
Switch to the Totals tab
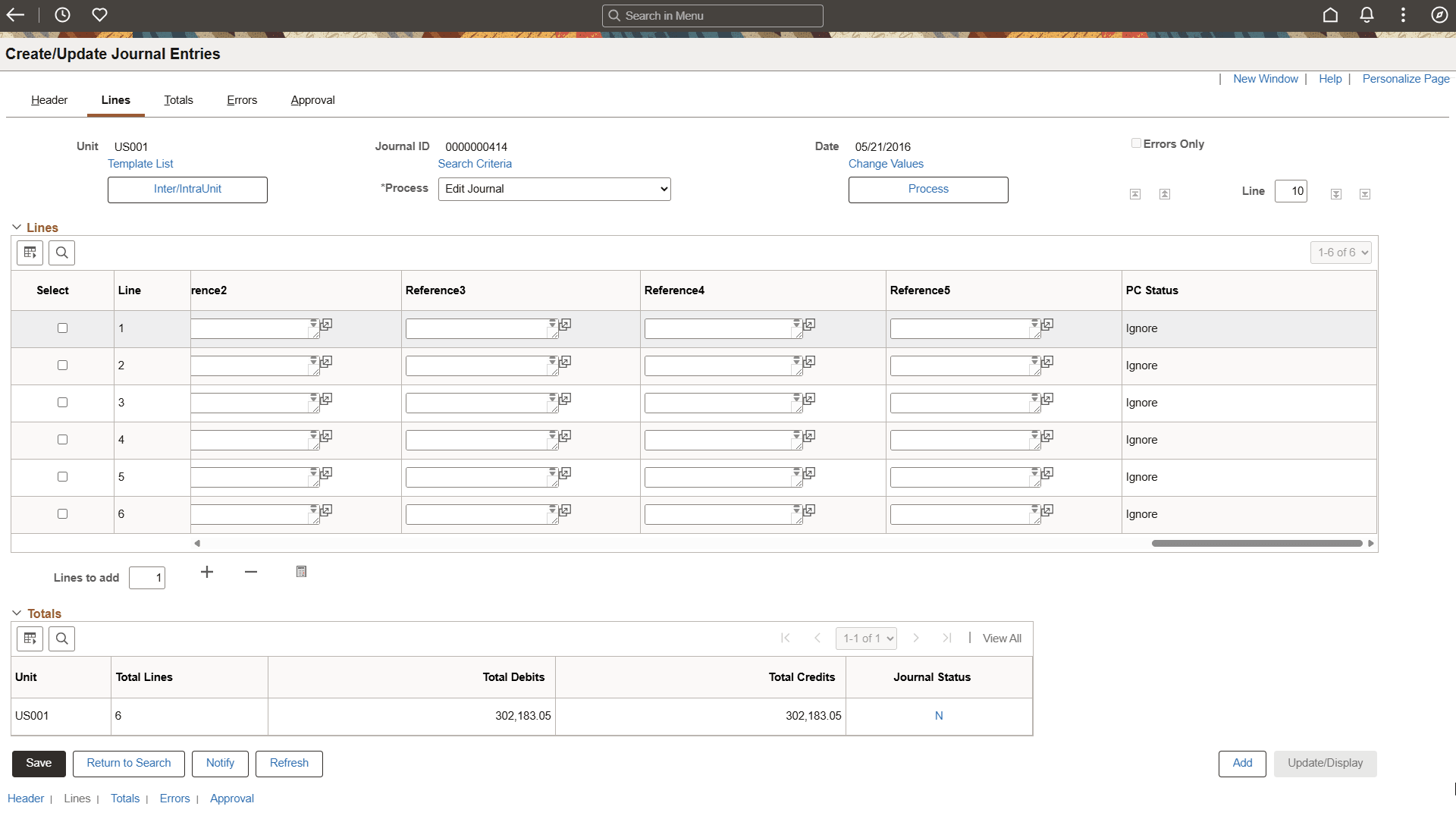coord(178,100)
